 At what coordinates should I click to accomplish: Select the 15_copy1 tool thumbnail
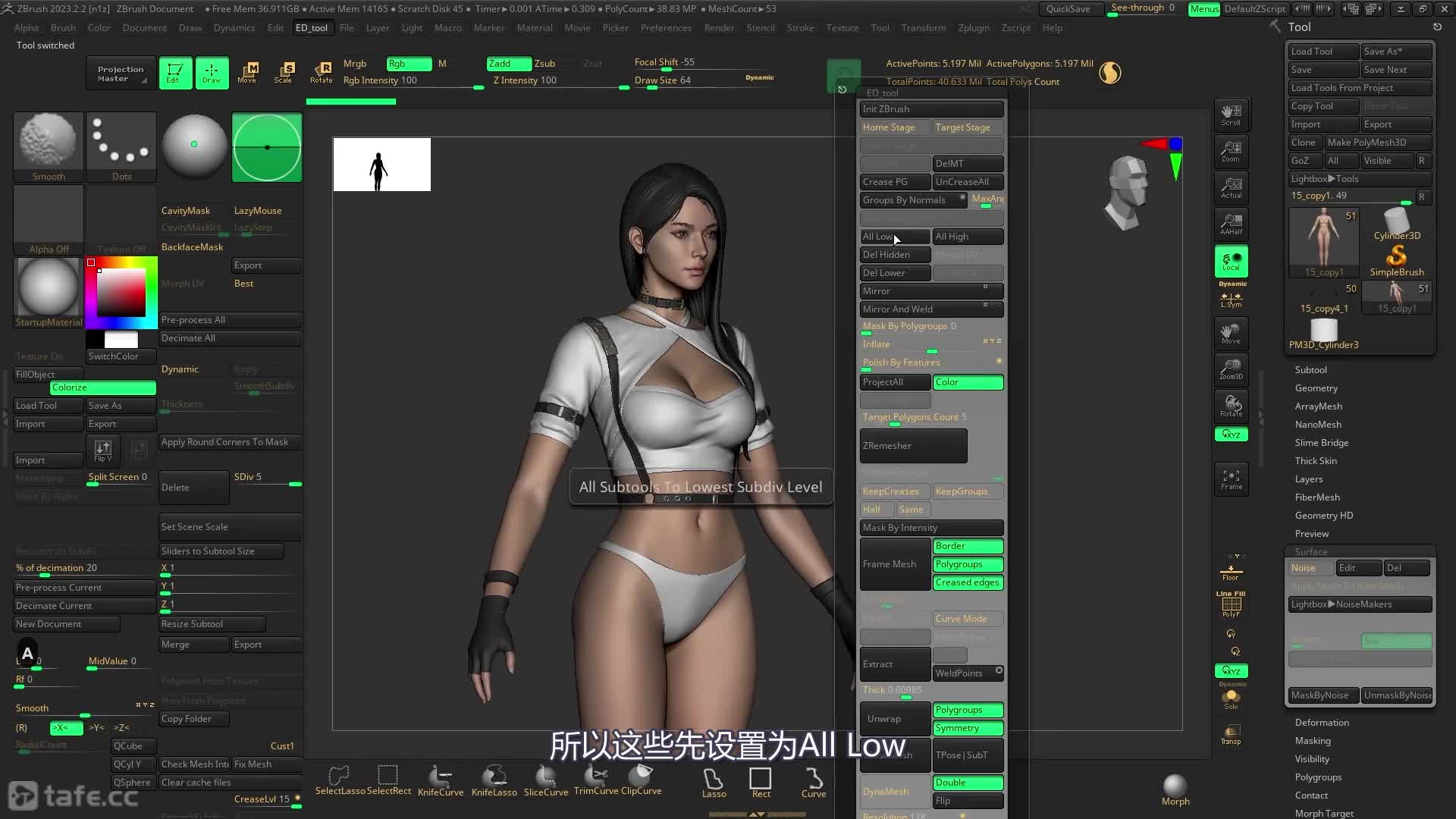(x=1324, y=243)
